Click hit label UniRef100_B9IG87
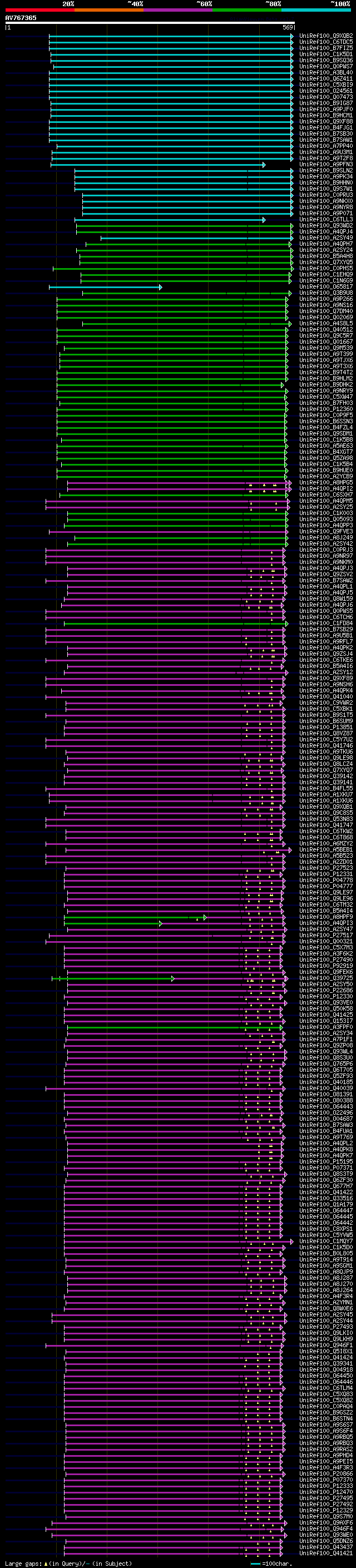The image size is (356, 1568). (x=326, y=103)
